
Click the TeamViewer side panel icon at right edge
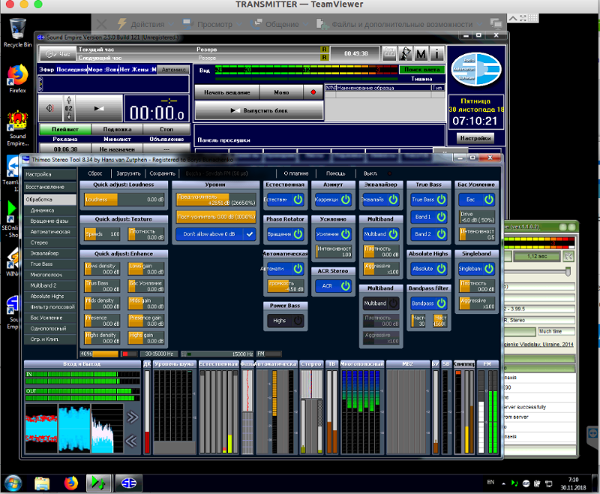pyautogui.click(x=593, y=433)
